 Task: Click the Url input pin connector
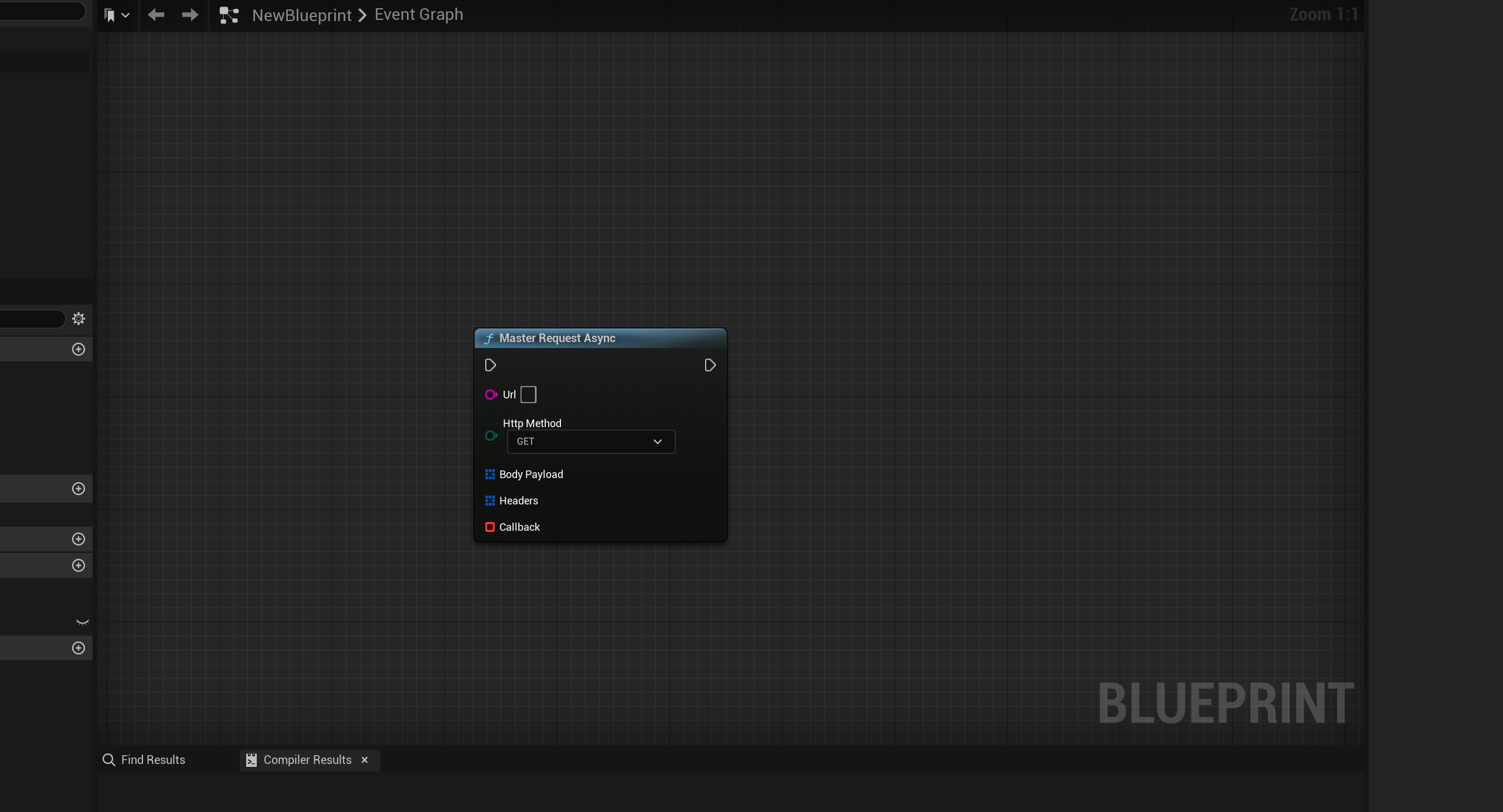(x=490, y=394)
